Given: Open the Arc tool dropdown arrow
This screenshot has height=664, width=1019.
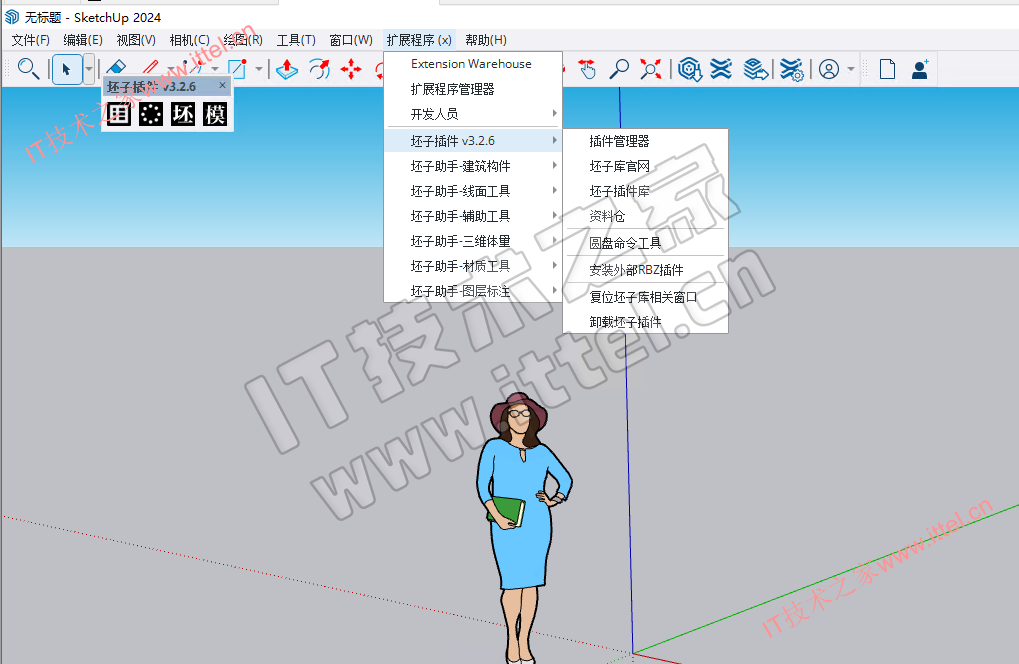Looking at the screenshot, I should (x=215, y=68).
